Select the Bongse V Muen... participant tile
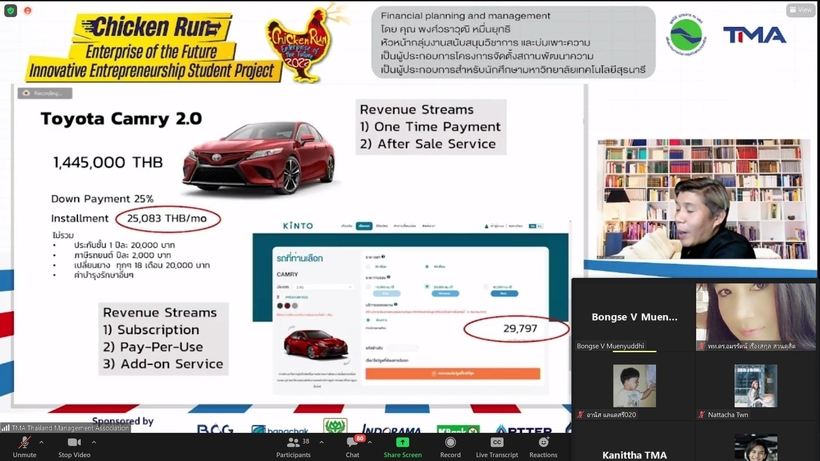 point(634,317)
